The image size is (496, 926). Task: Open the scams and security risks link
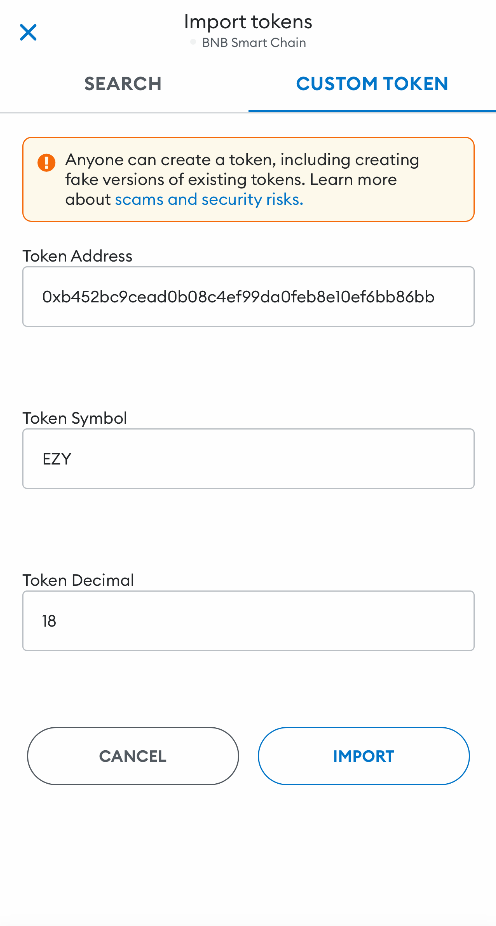click(209, 200)
